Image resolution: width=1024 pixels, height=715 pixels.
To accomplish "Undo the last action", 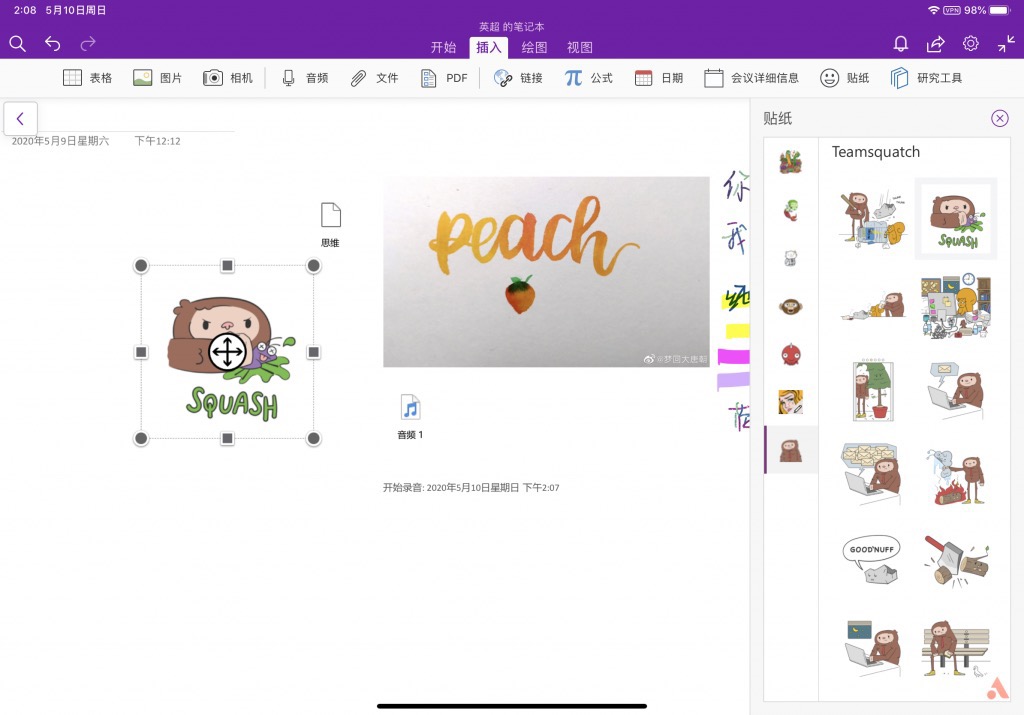I will [52, 44].
